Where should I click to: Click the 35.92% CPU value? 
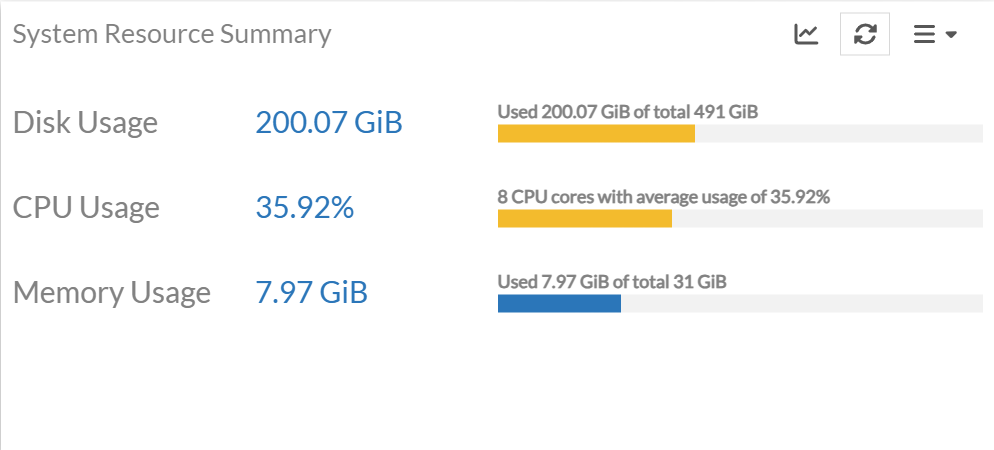[305, 208]
